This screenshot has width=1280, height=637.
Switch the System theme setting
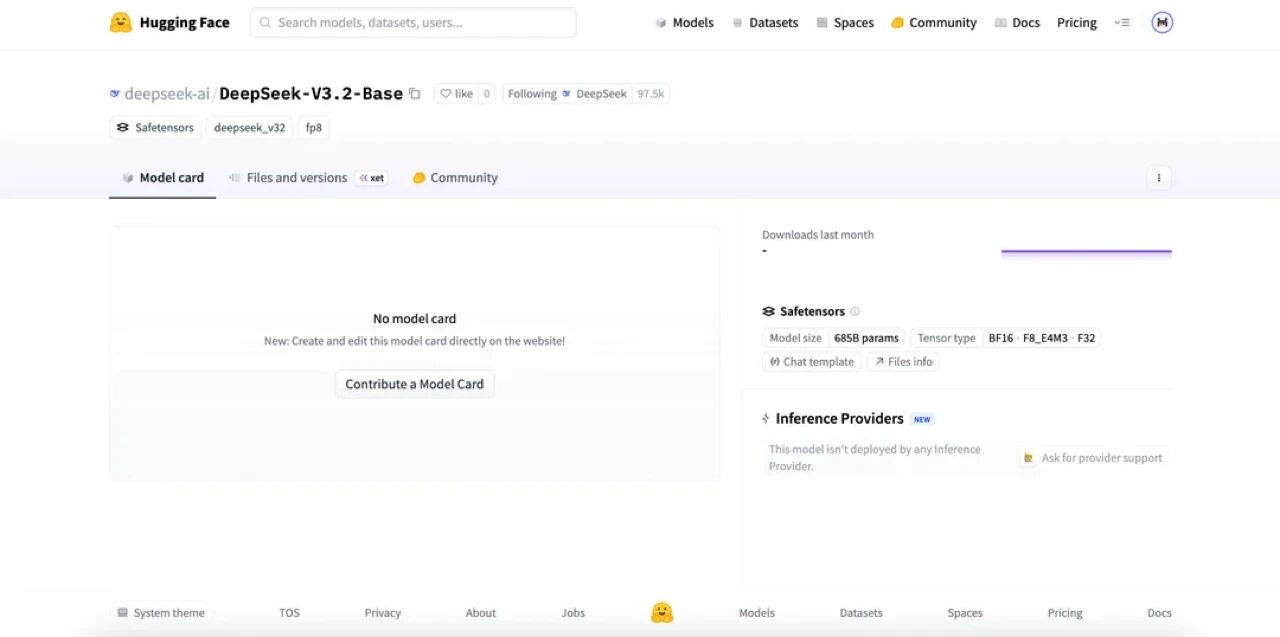tap(161, 613)
